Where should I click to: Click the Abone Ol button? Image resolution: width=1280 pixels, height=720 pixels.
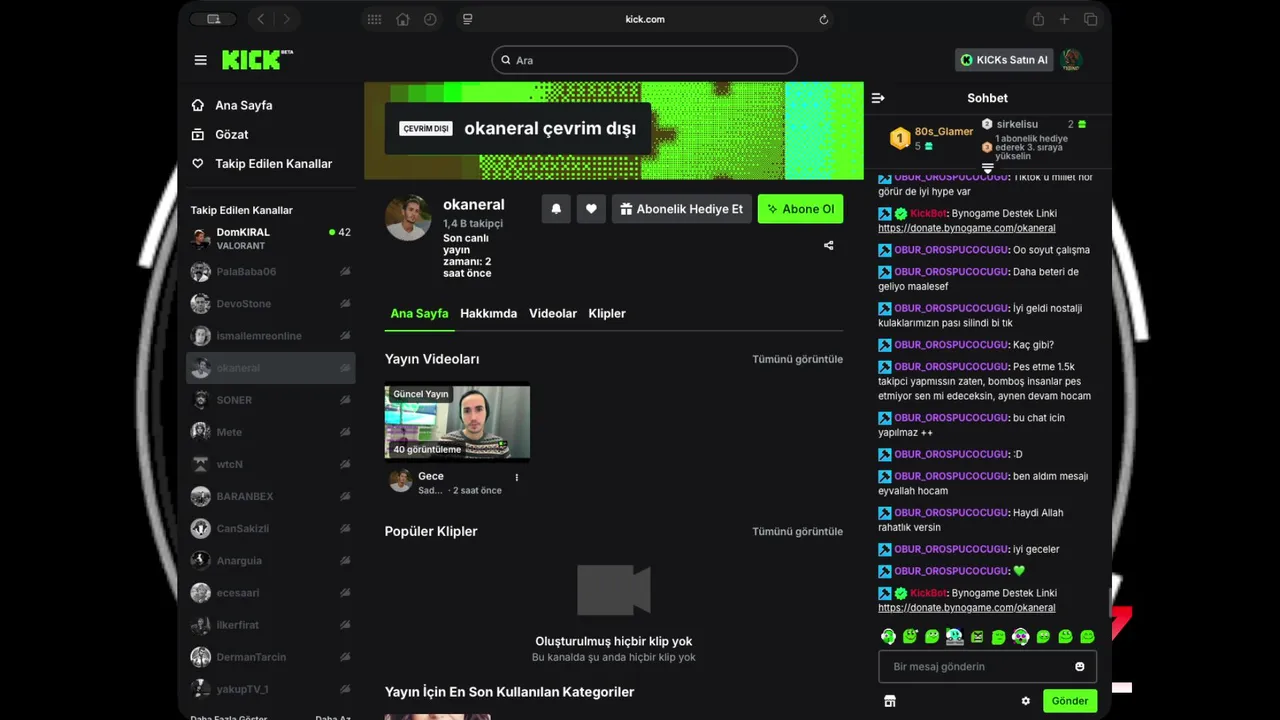click(800, 209)
